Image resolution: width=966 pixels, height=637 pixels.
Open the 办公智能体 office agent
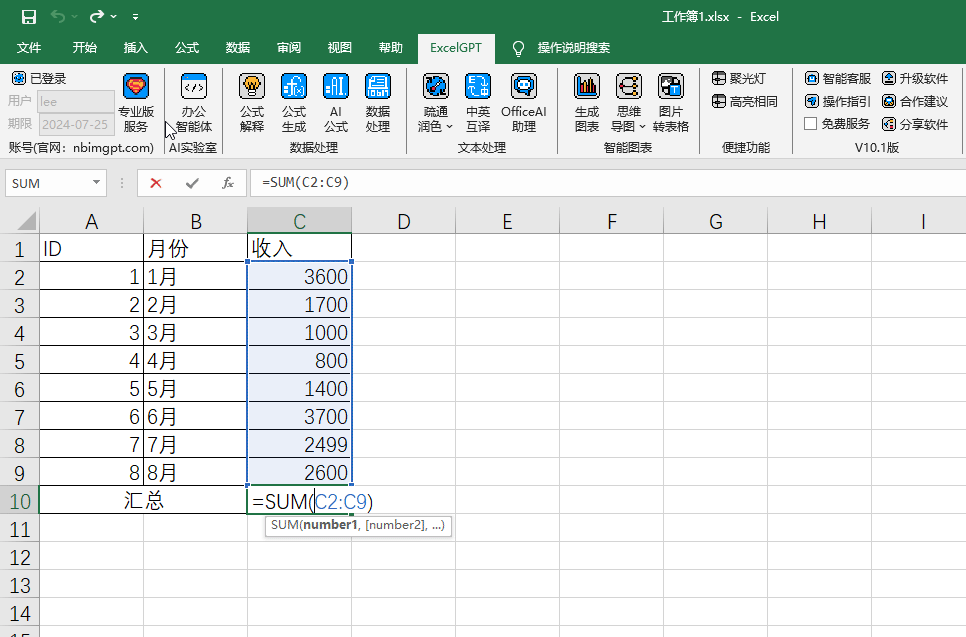click(x=193, y=102)
